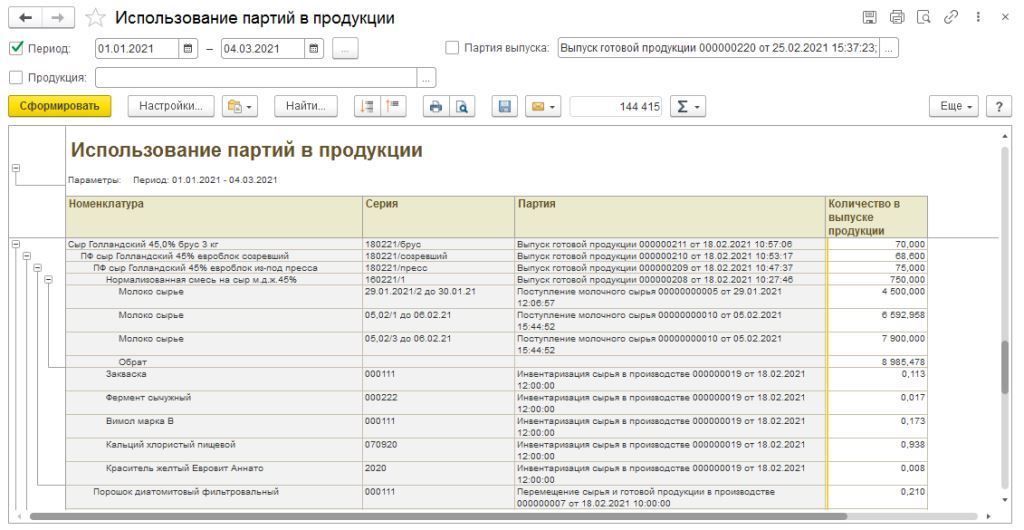Click series cell 29.01.2021/2 до 30.01.21
Viewport: 1024px width, 530px height.
pyautogui.click(x=439, y=297)
